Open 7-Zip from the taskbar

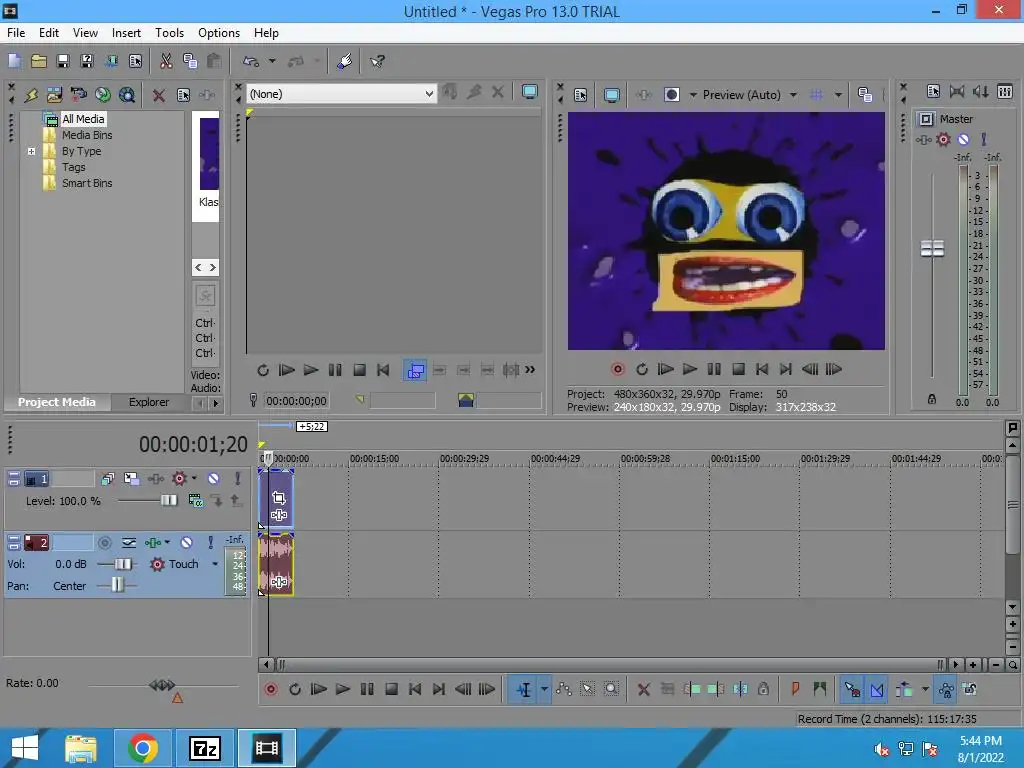tap(204, 748)
